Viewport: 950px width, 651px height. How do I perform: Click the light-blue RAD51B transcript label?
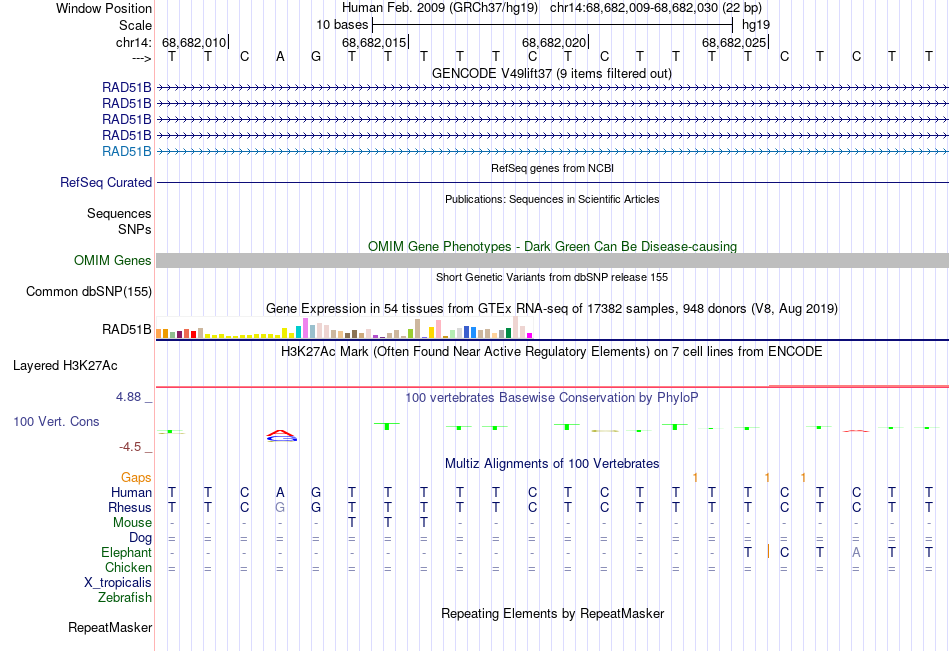click(127, 152)
